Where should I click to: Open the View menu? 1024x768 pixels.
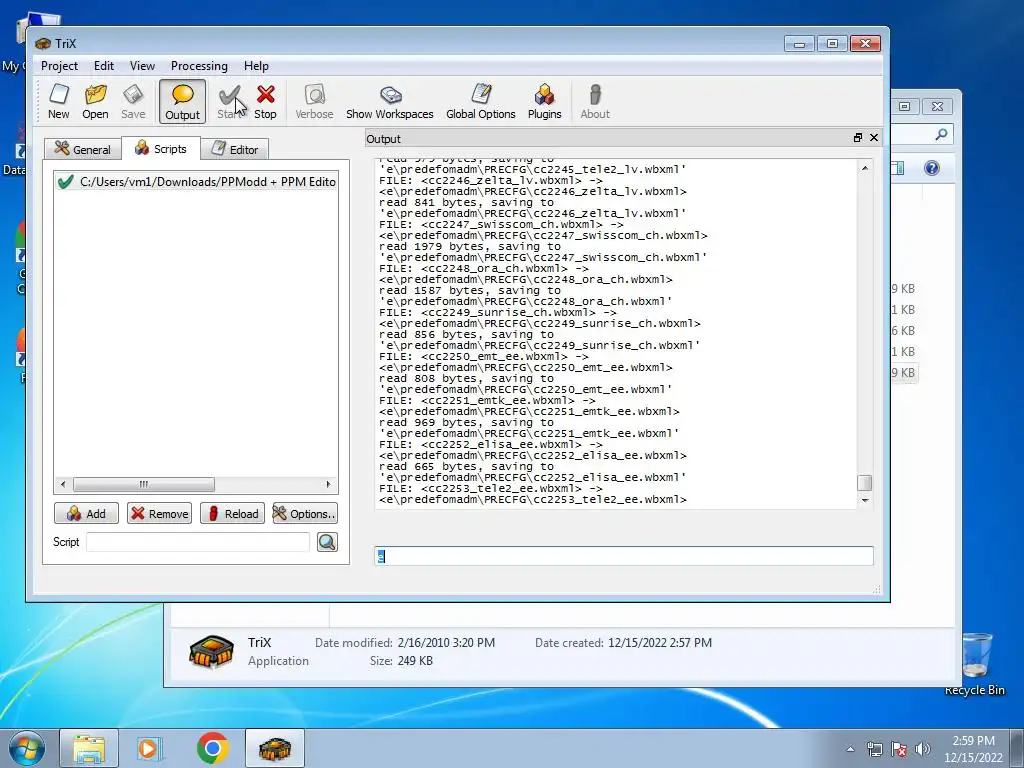pos(142,66)
